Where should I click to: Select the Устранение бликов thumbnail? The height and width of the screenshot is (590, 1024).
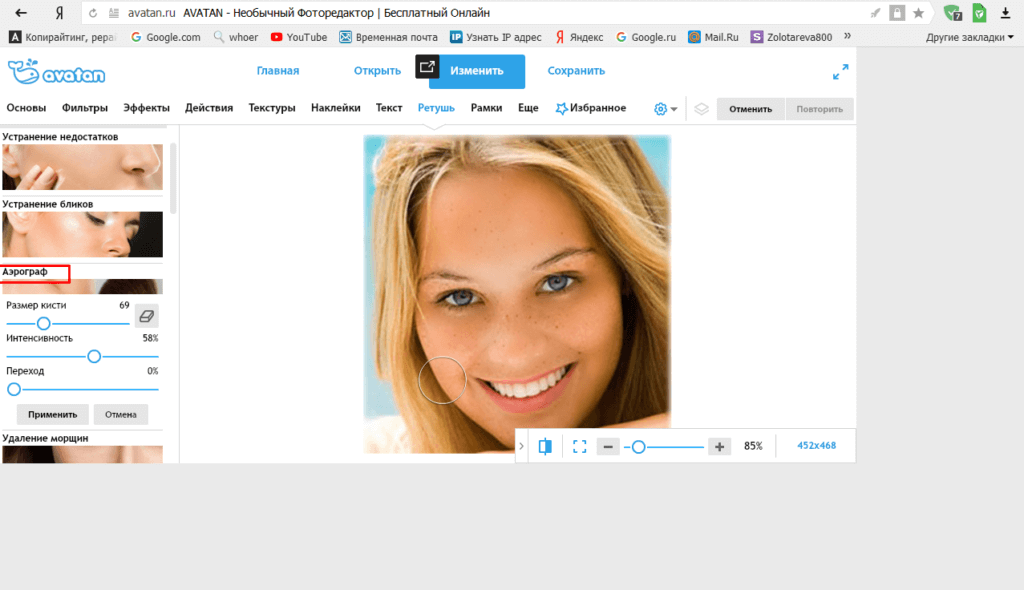coord(82,234)
